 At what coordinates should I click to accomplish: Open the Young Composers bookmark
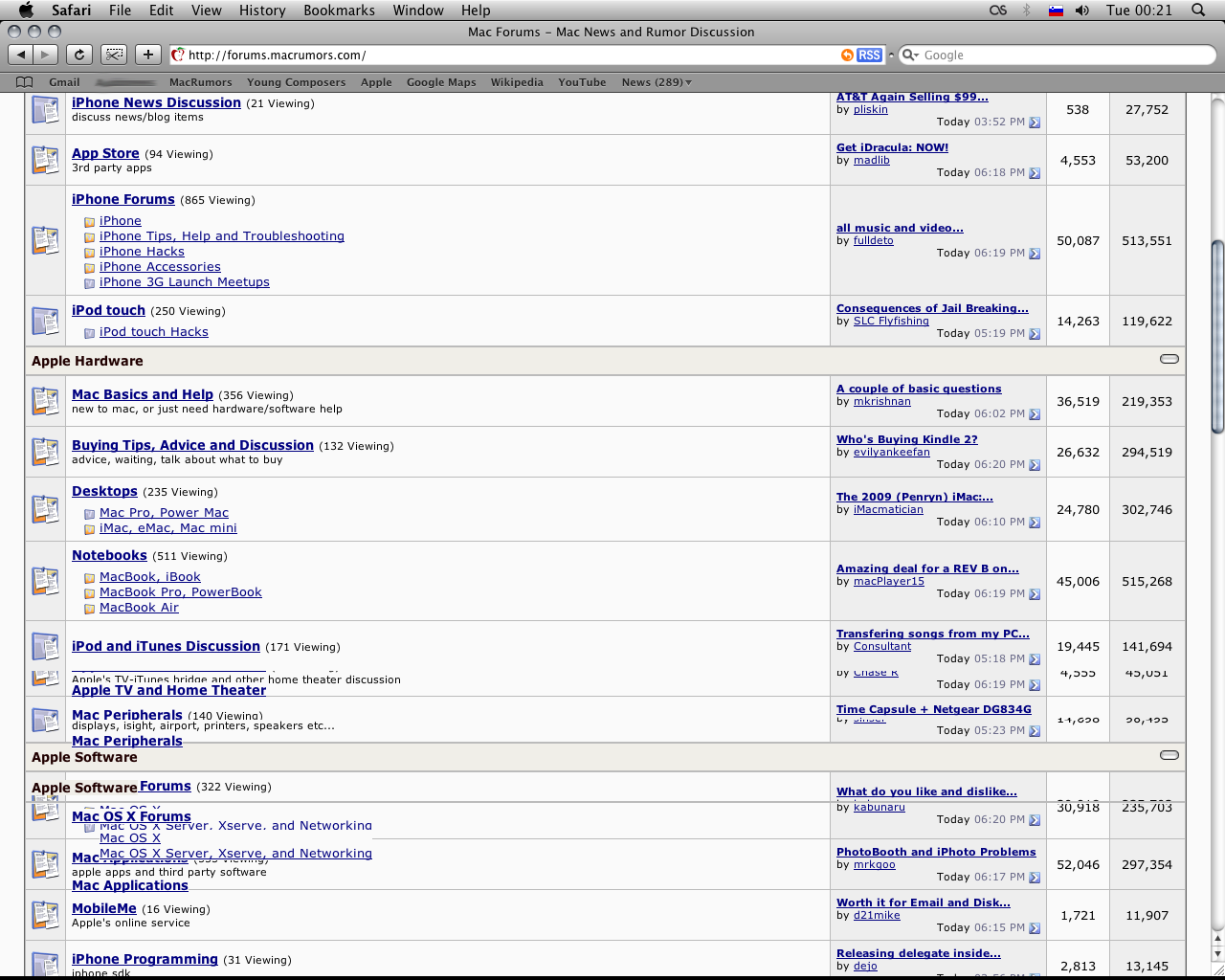[297, 82]
